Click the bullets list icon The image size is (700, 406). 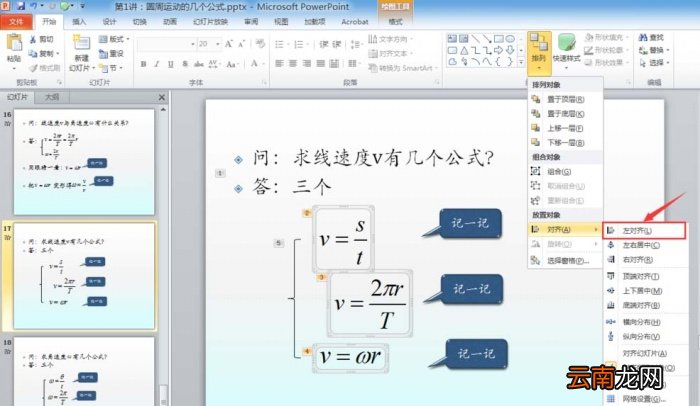[281, 44]
